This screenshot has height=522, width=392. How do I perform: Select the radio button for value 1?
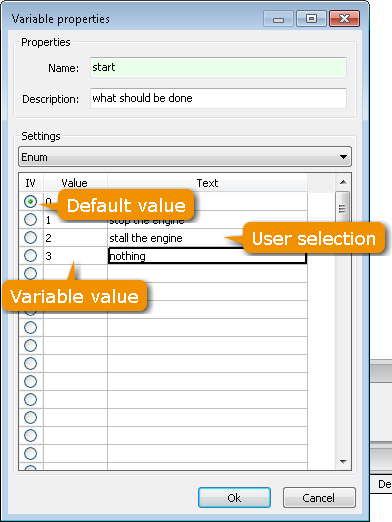tap(30, 219)
